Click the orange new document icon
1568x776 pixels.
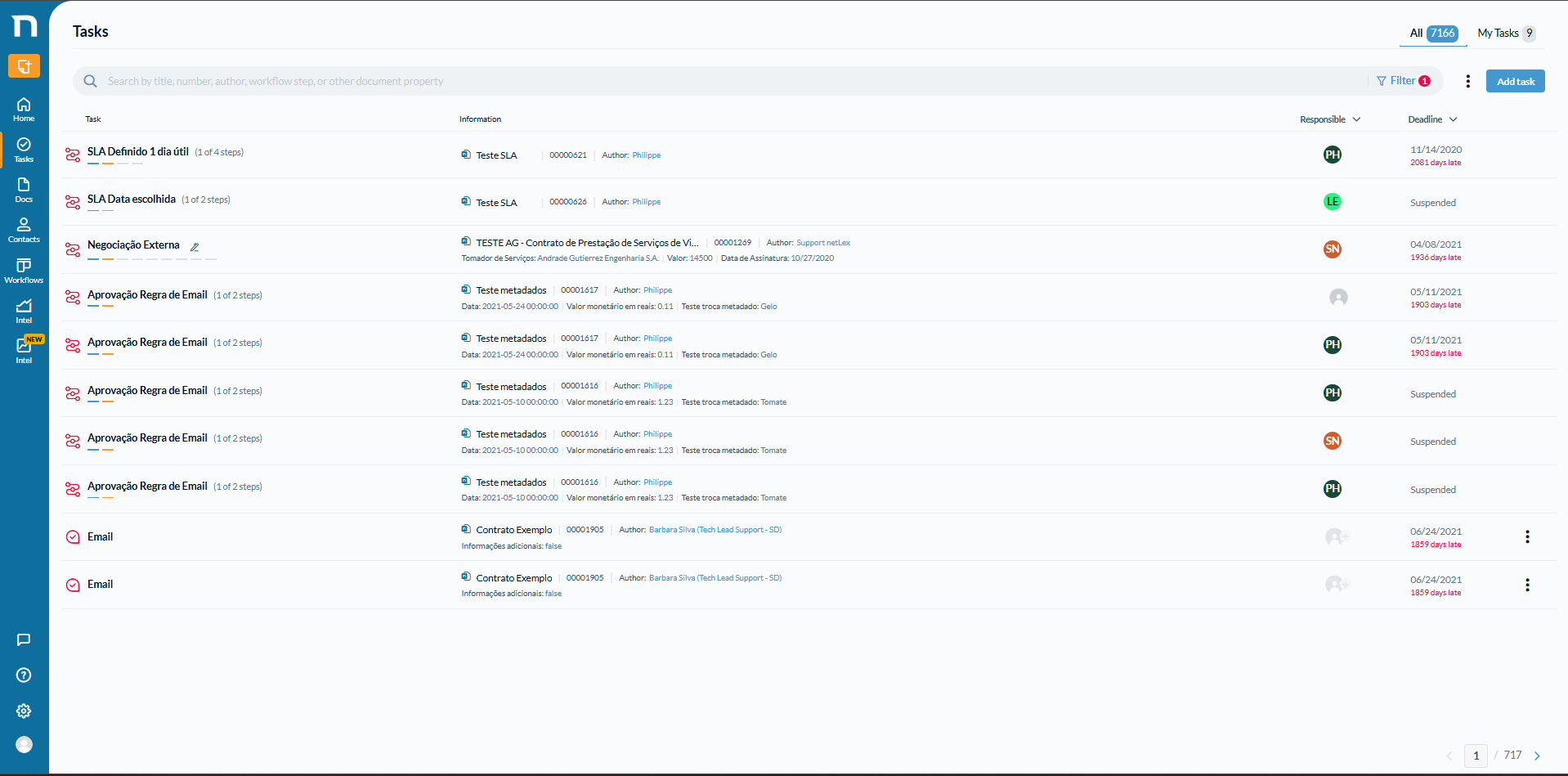pyautogui.click(x=25, y=66)
